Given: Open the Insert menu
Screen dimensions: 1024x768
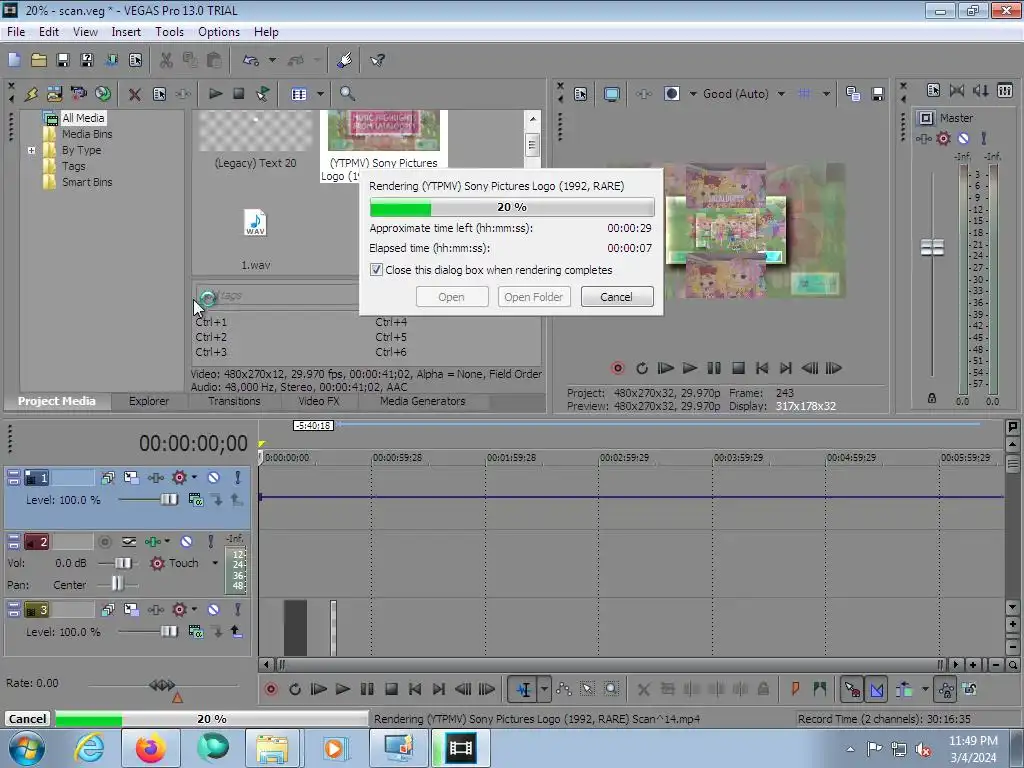Looking at the screenshot, I should [x=126, y=32].
